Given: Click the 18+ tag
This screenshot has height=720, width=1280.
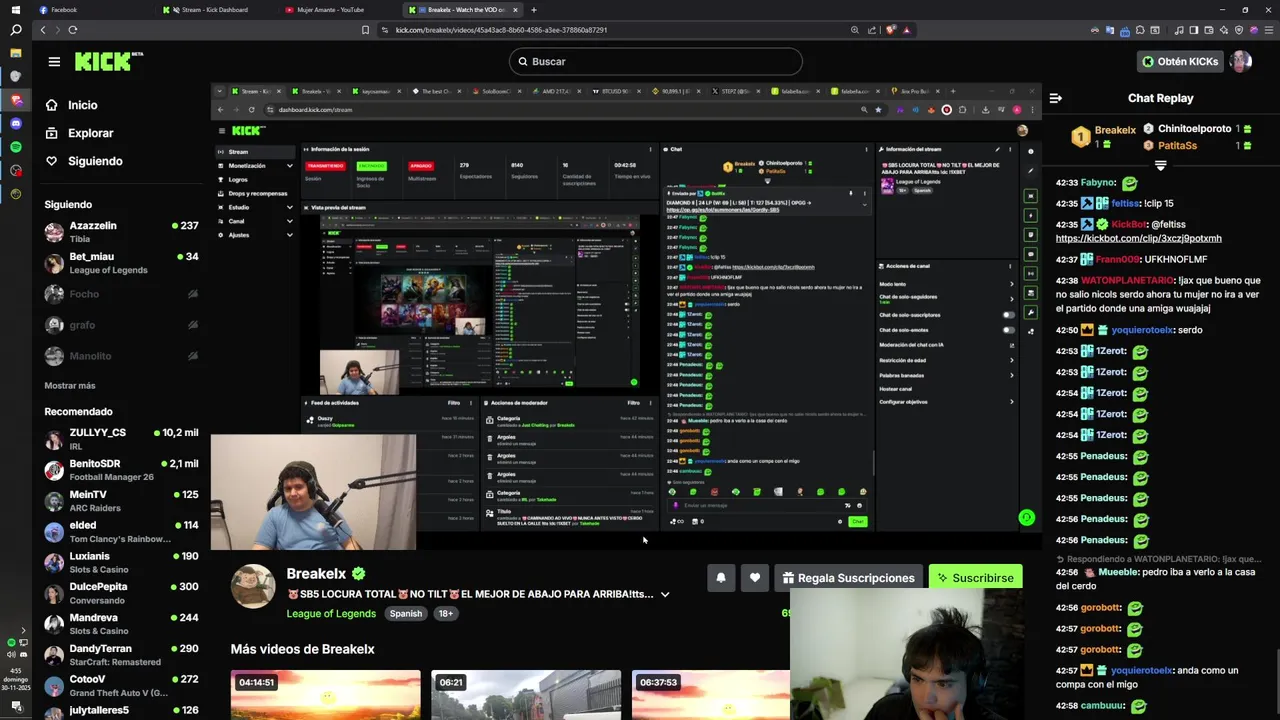Looking at the screenshot, I should [446, 614].
